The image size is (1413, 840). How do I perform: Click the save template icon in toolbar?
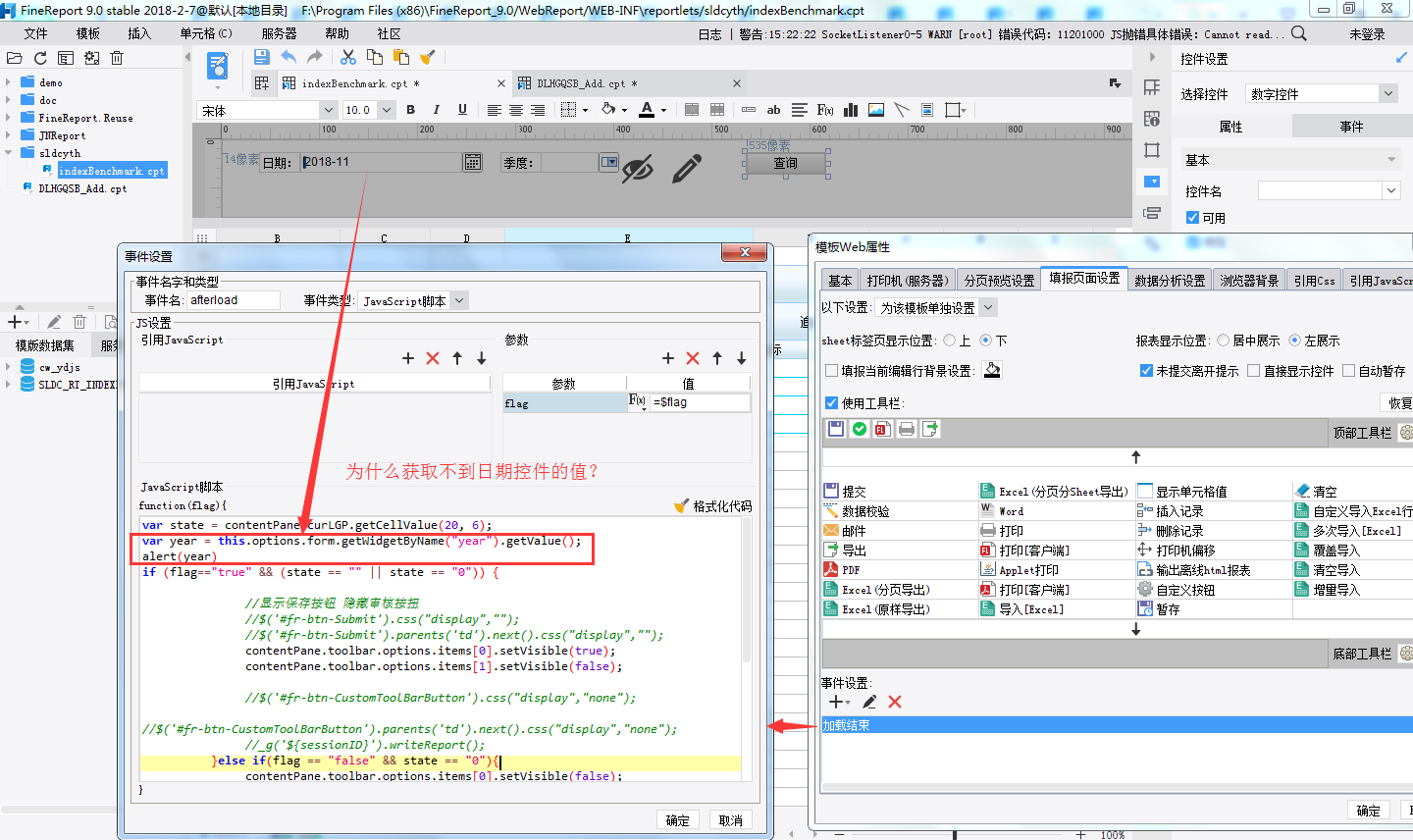point(261,57)
